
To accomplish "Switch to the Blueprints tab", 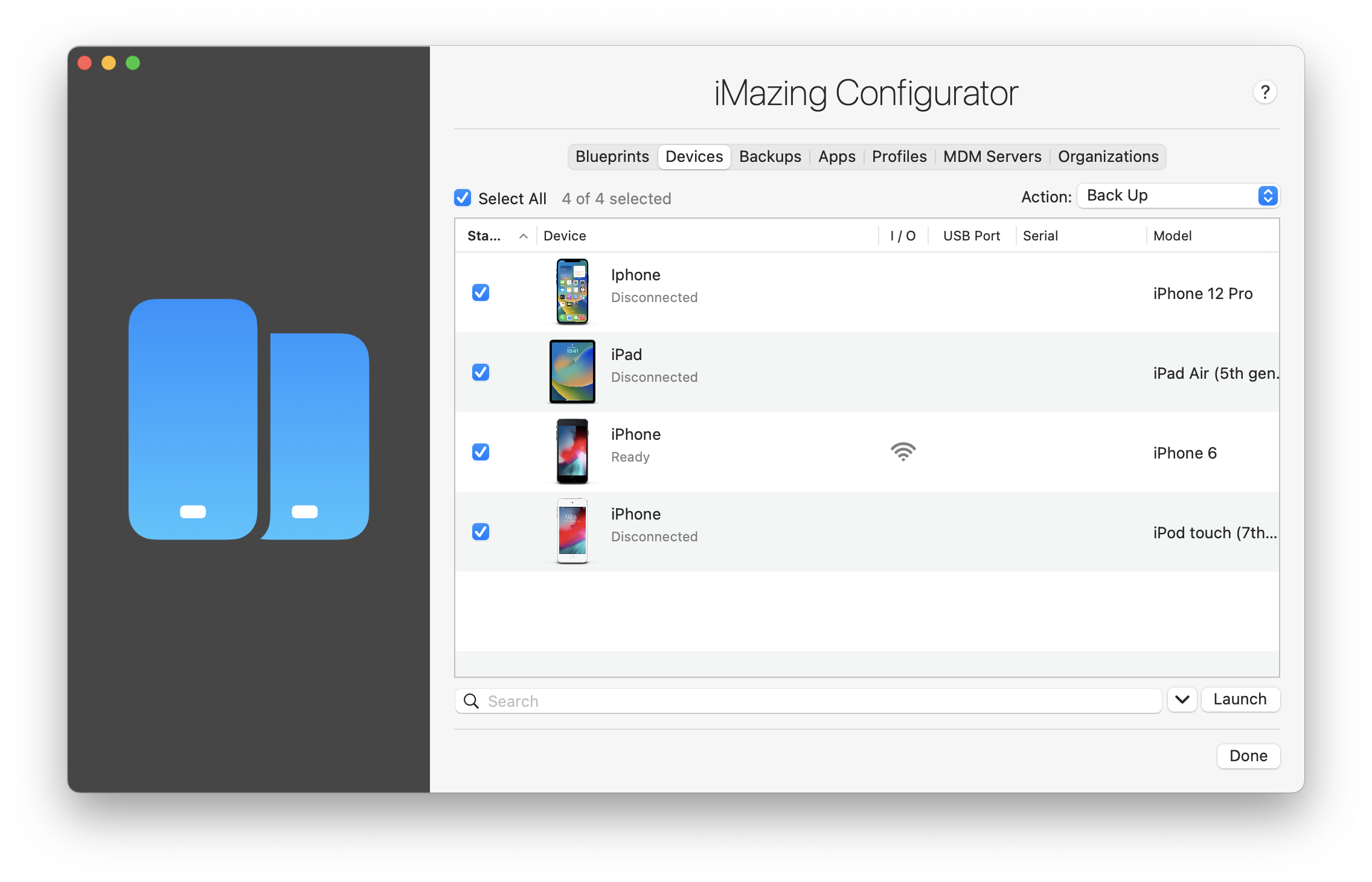I will point(612,156).
